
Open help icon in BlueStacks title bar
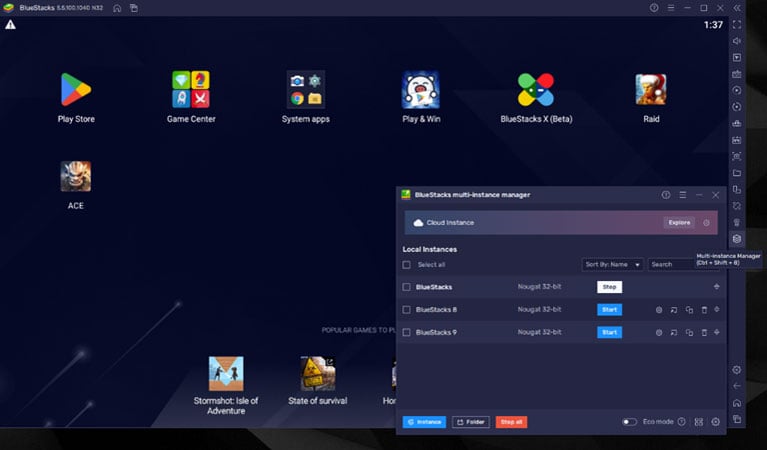pyautogui.click(x=654, y=8)
